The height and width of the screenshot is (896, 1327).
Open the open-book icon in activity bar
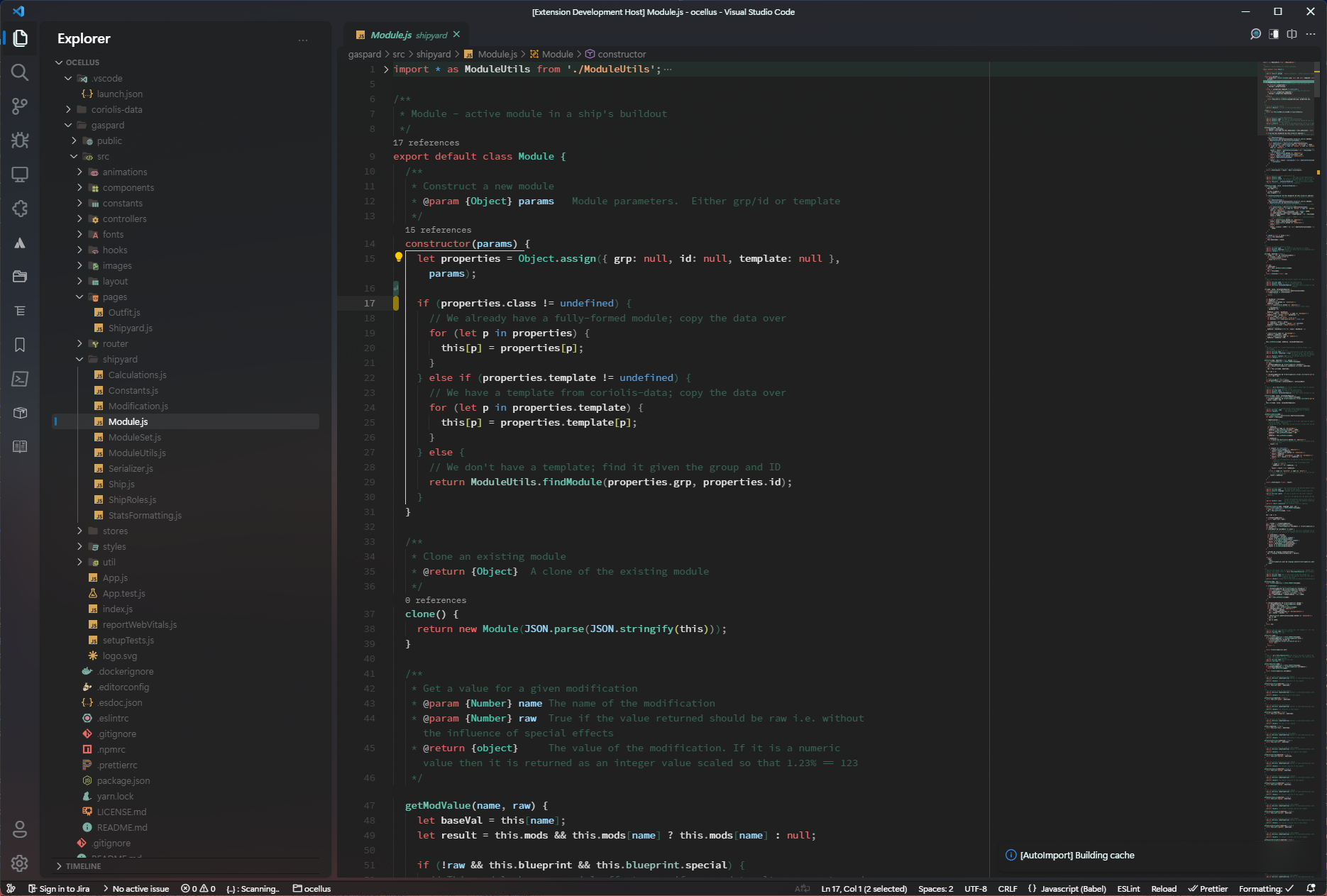20,447
